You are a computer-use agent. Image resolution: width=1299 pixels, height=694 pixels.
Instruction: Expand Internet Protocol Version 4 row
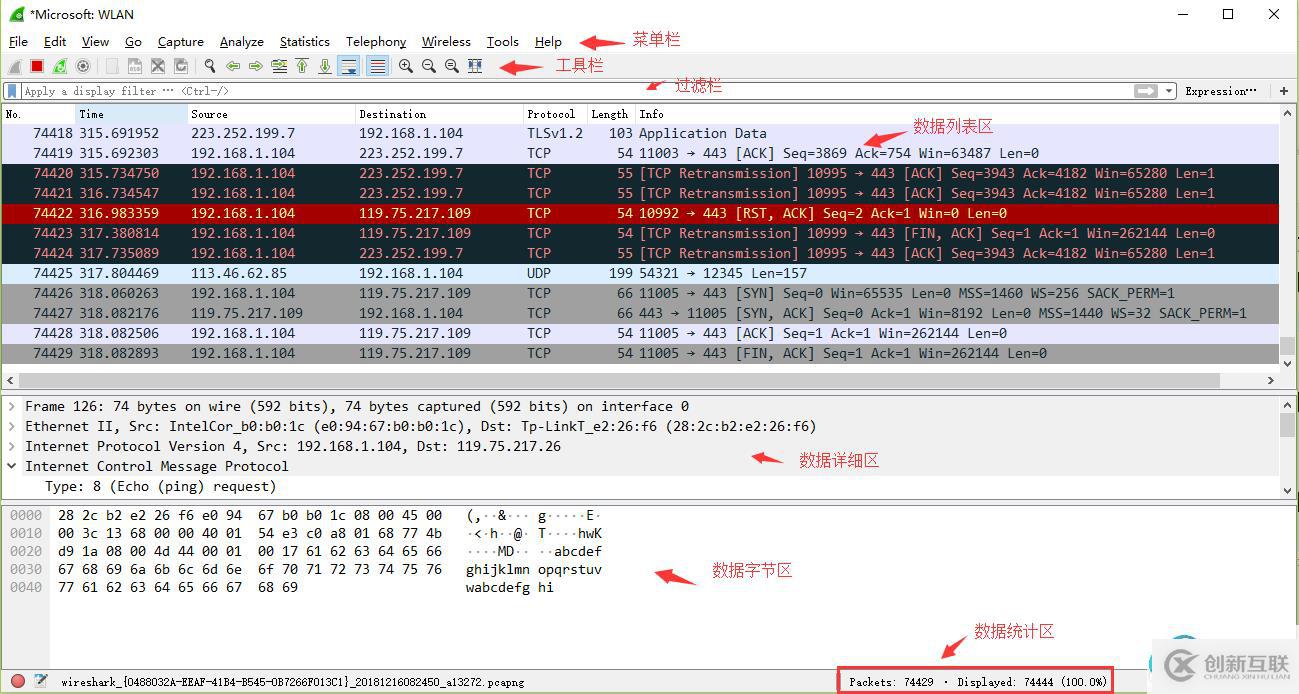click(x=12, y=446)
